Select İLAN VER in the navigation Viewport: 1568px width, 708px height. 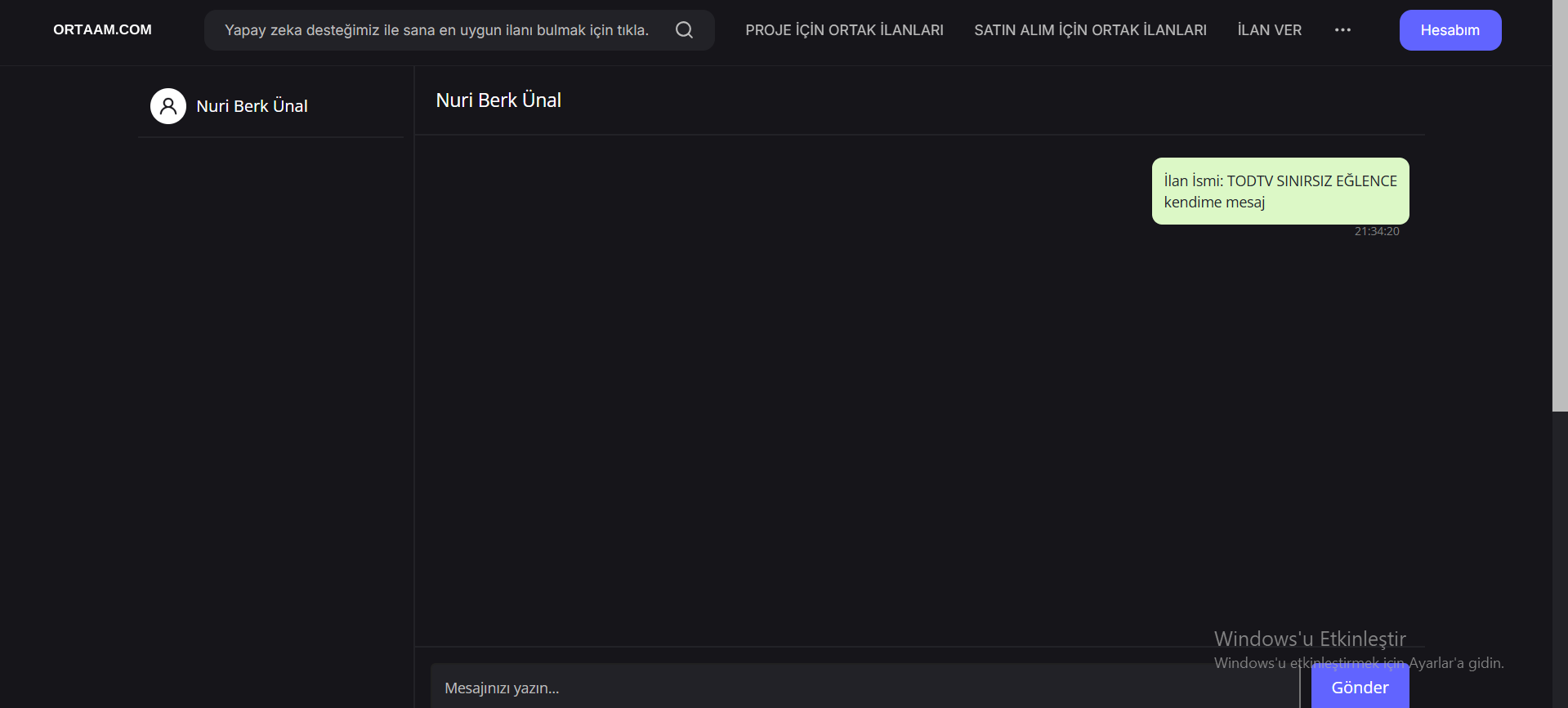[x=1269, y=30]
